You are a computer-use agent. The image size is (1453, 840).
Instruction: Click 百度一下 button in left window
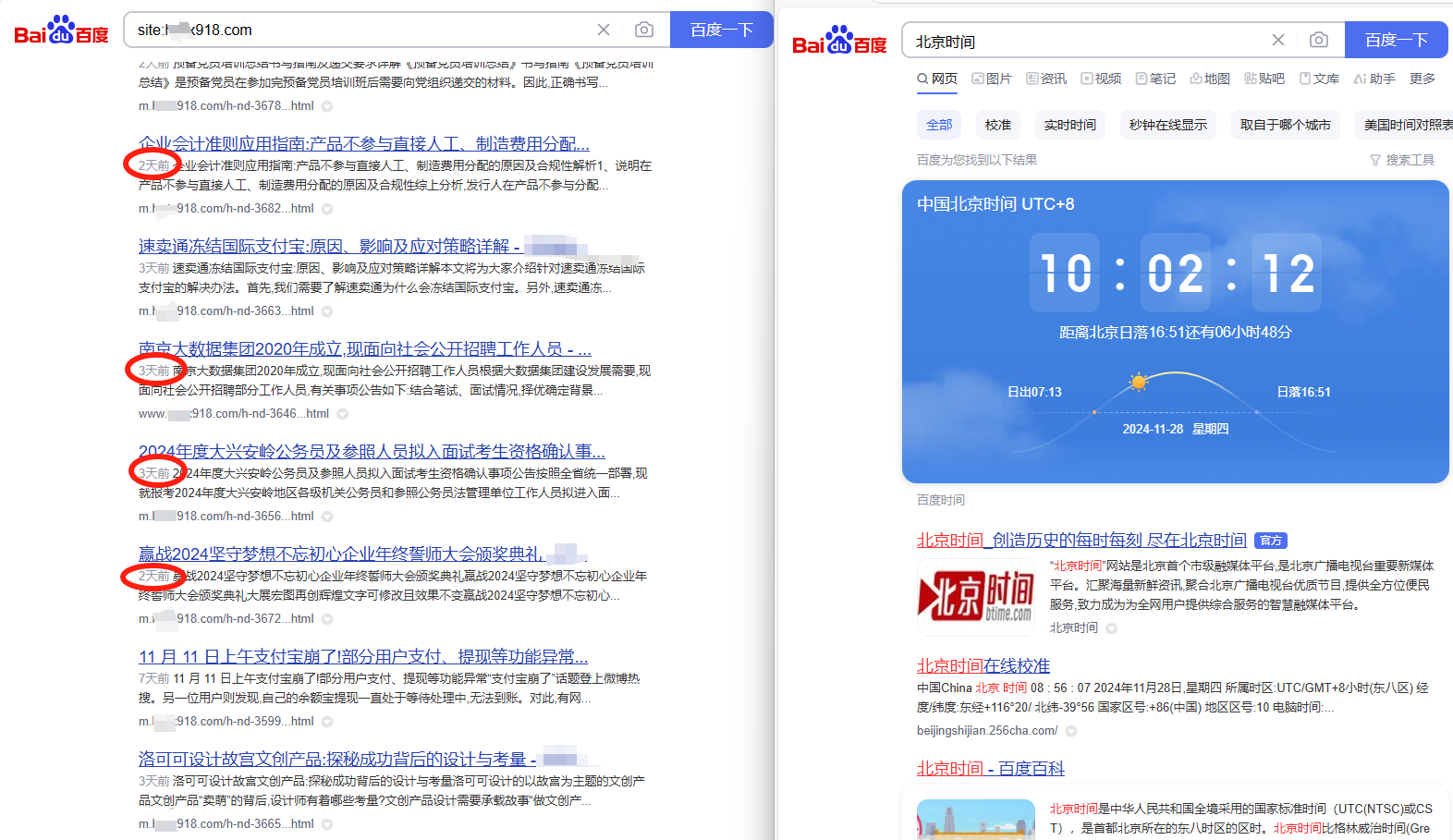click(x=721, y=30)
